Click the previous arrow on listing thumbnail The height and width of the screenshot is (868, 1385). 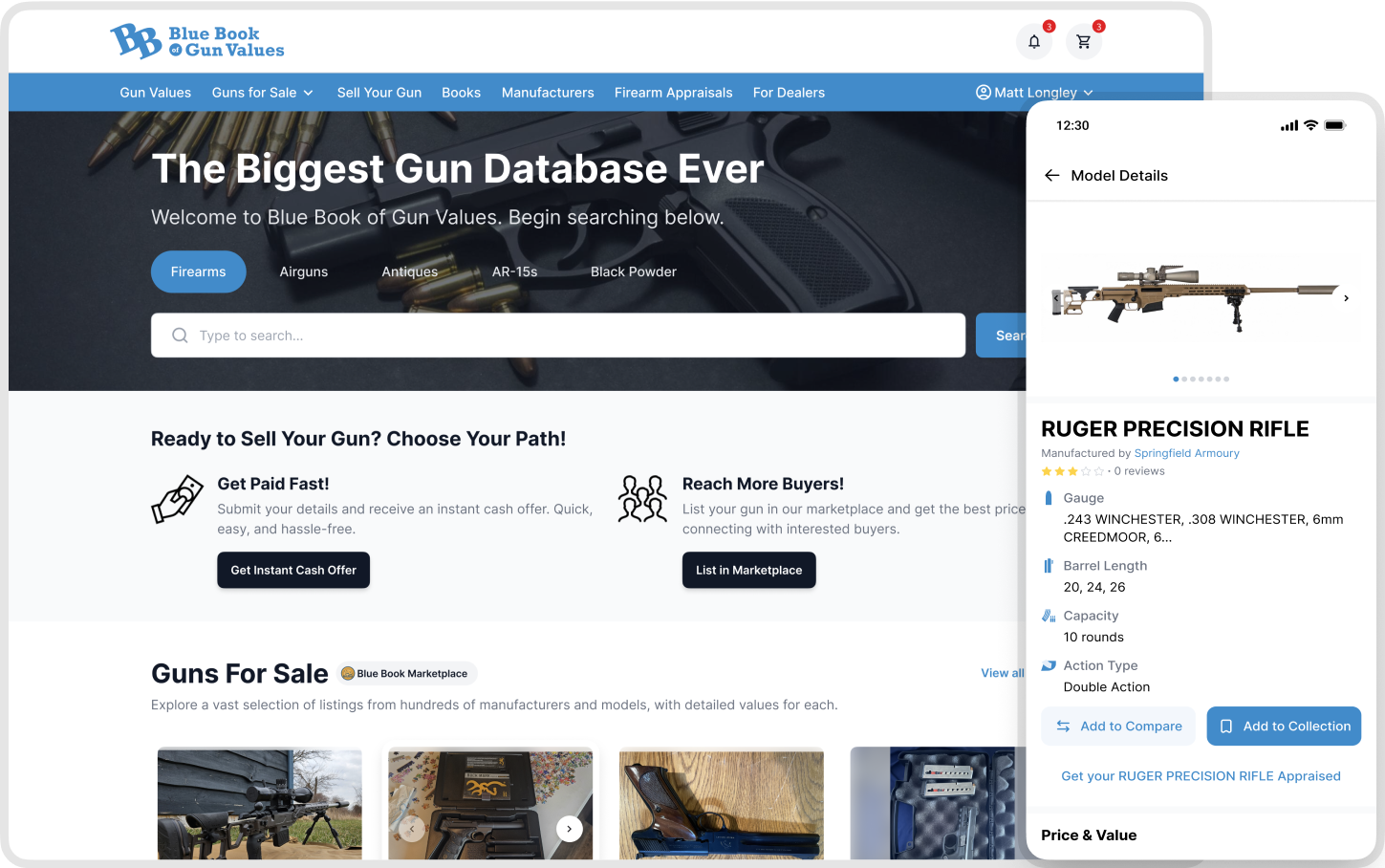click(412, 829)
